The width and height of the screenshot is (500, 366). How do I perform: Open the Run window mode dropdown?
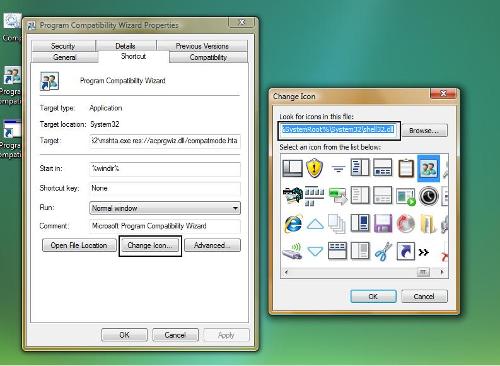click(x=165, y=208)
